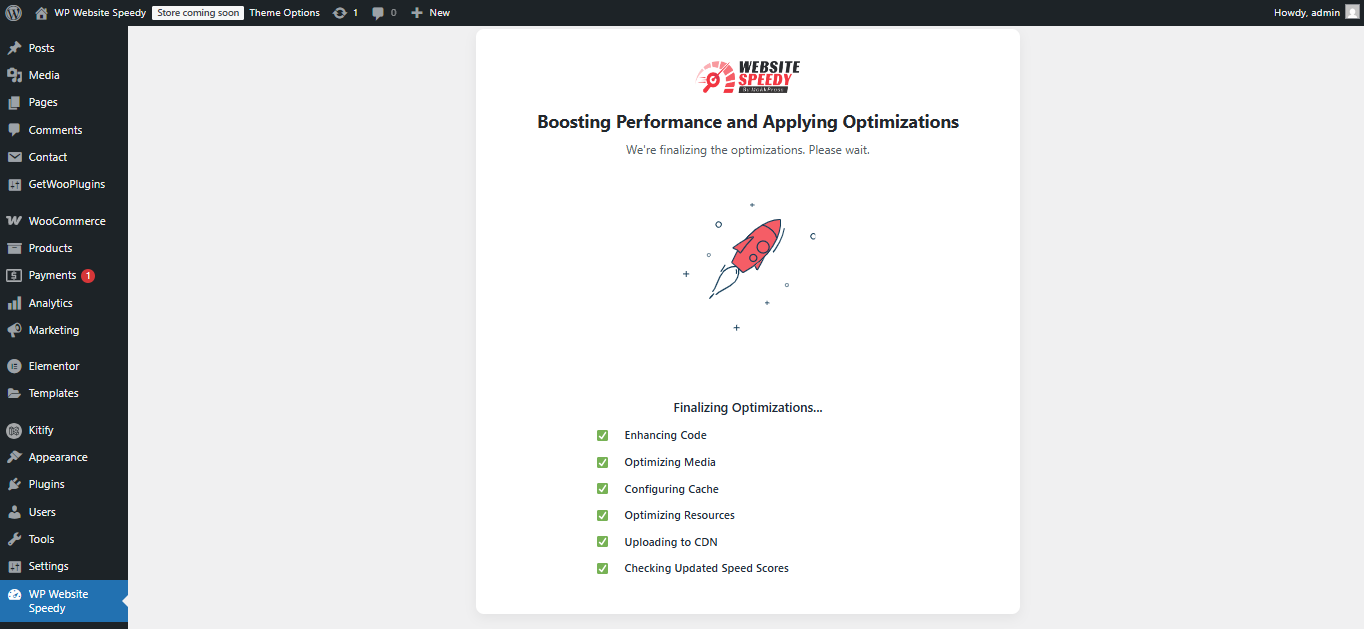Click the Website Speedy logo
1364x629 pixels.
click(748, 77)
